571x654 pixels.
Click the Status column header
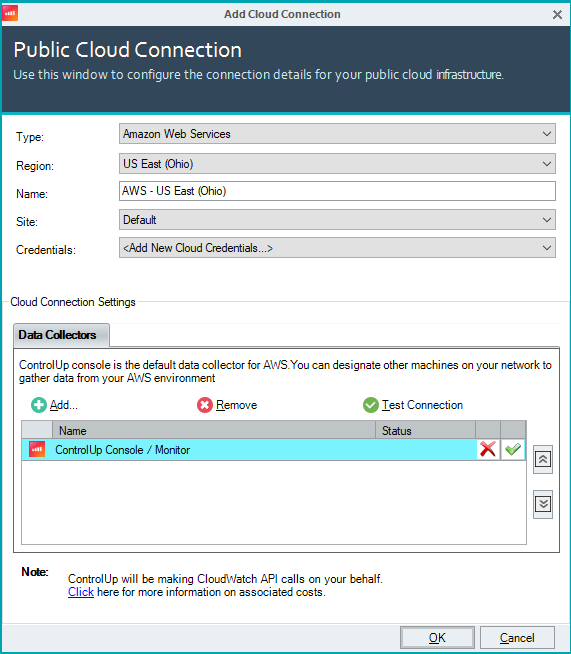[425, 430]
